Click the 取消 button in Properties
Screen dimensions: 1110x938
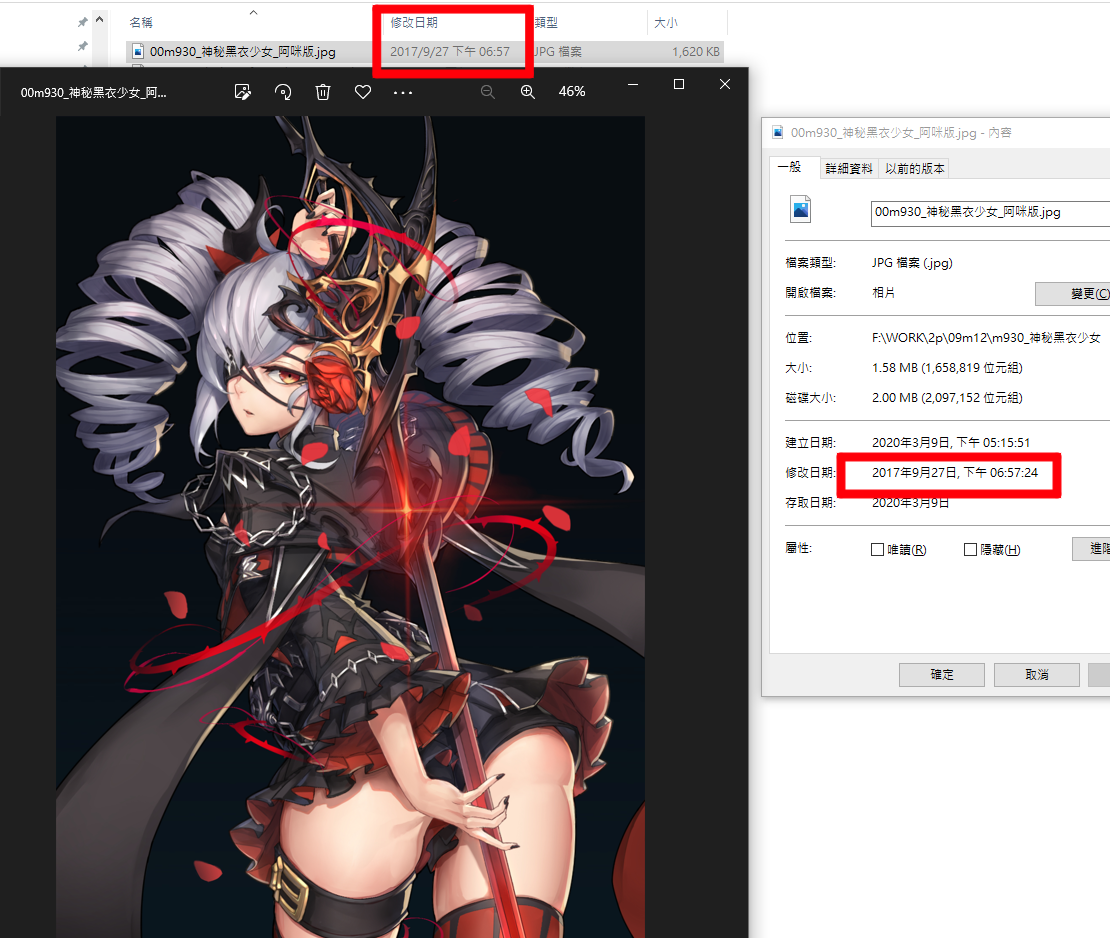click(1036, 675)
